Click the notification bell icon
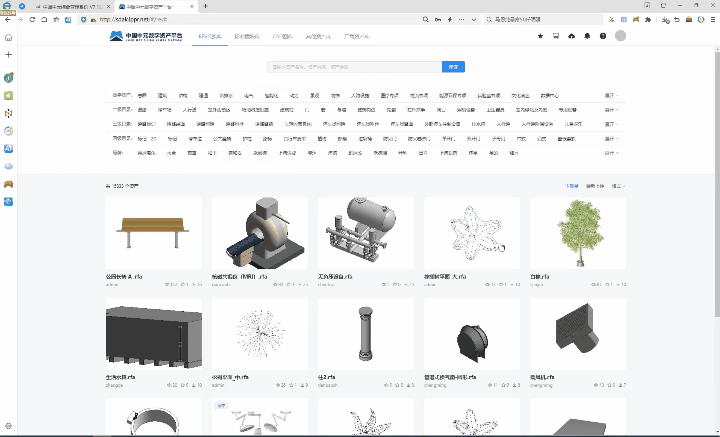The height and width of the screenshot is (437, 720). tap(587, 36)
